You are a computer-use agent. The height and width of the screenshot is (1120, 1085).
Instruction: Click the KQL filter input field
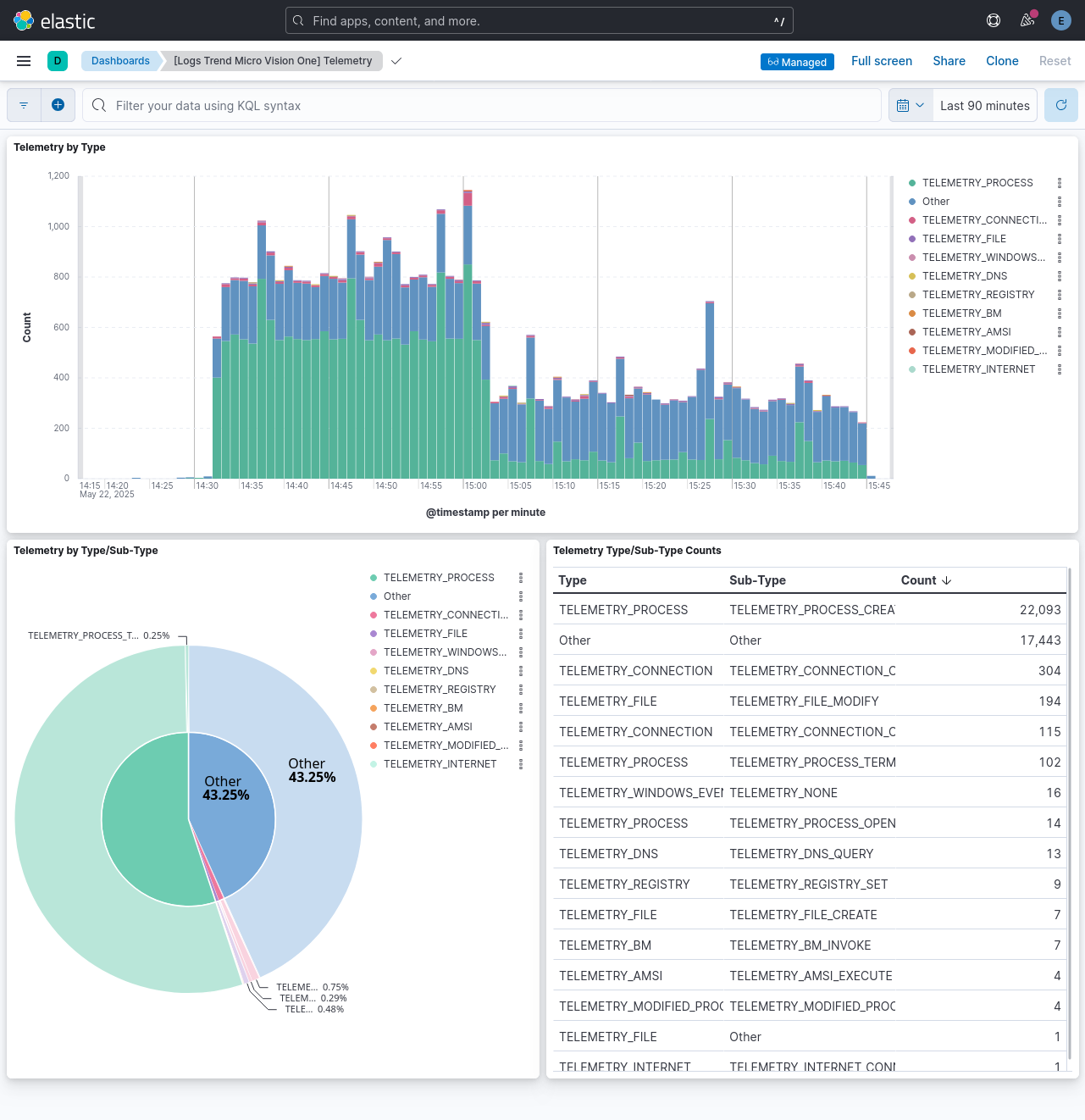(483, 104)
